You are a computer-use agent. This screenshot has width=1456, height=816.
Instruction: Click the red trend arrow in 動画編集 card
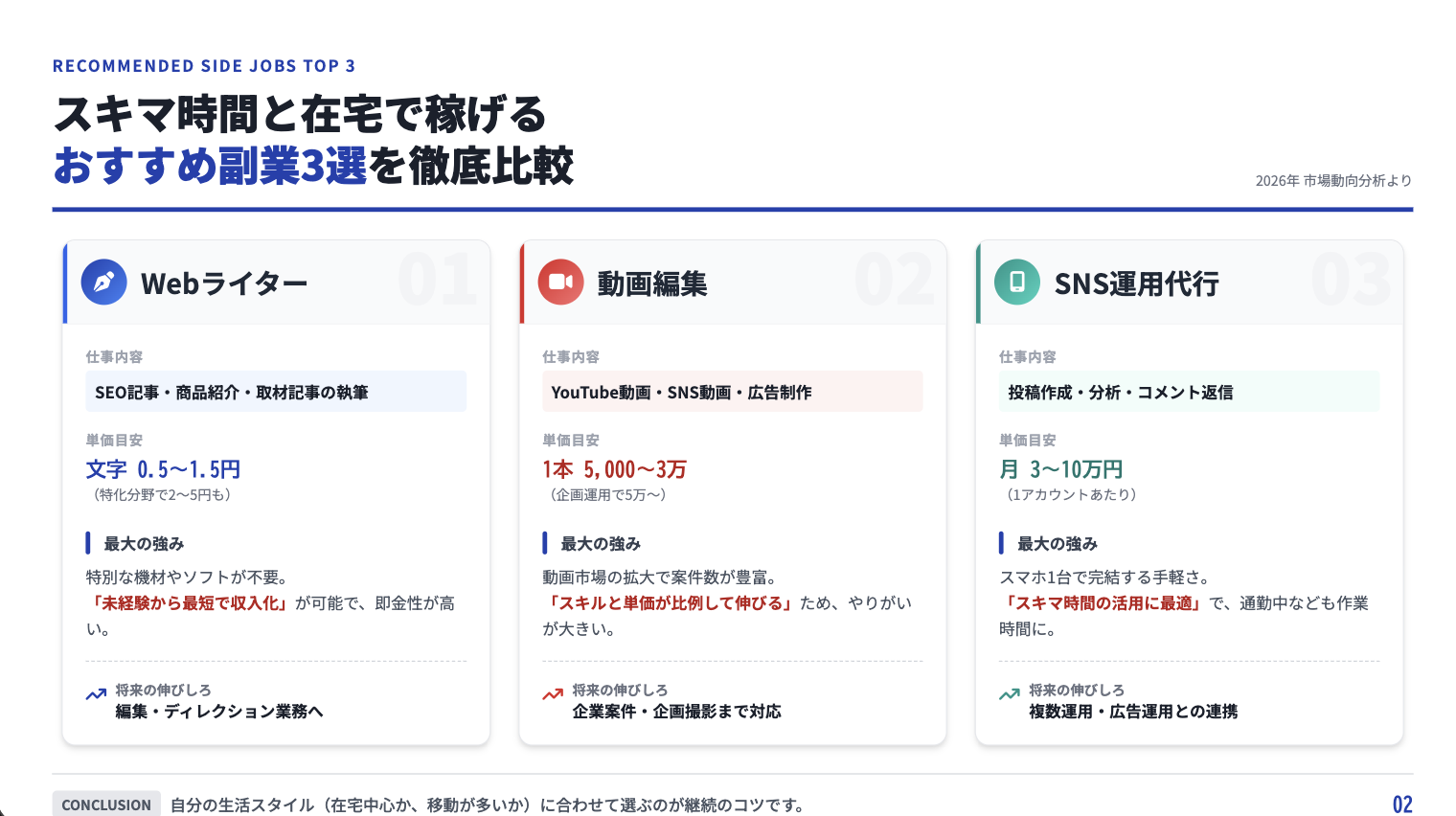click(553, 694)
